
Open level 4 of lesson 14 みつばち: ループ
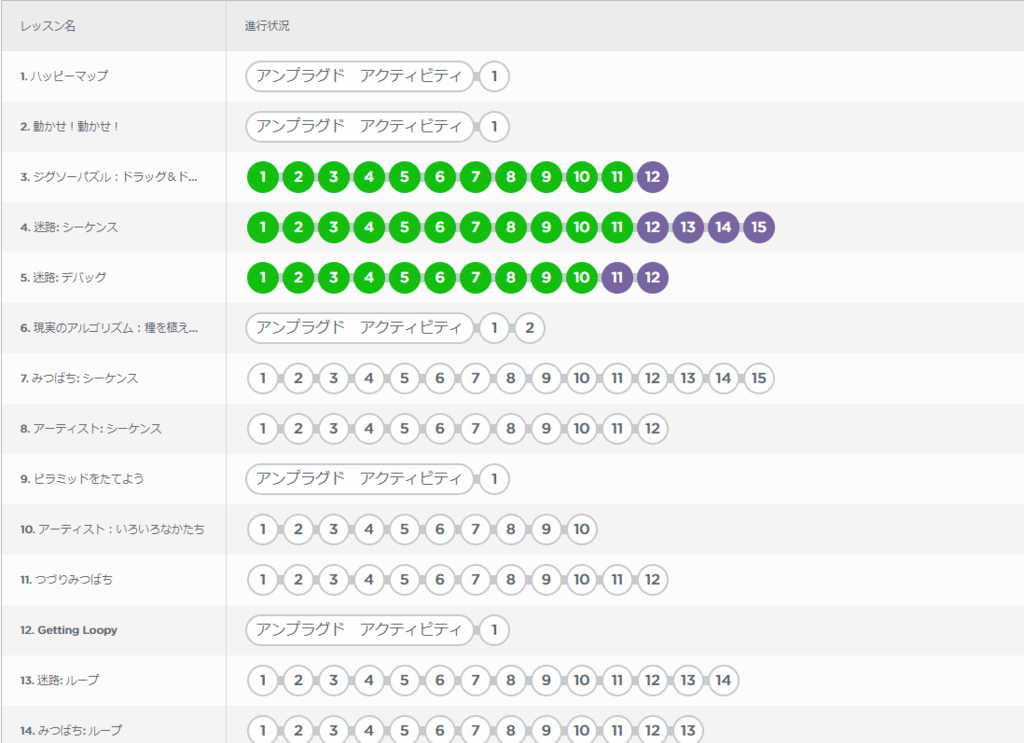pyautogui.click(x=369, y=730)
